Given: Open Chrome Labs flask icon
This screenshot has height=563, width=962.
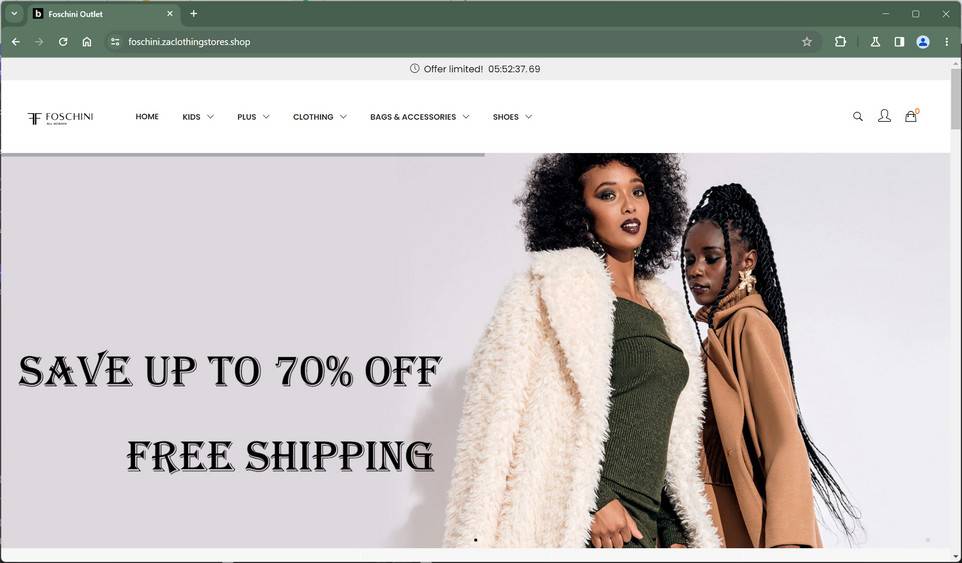Looking at the screenshot, I should (875, 42).
